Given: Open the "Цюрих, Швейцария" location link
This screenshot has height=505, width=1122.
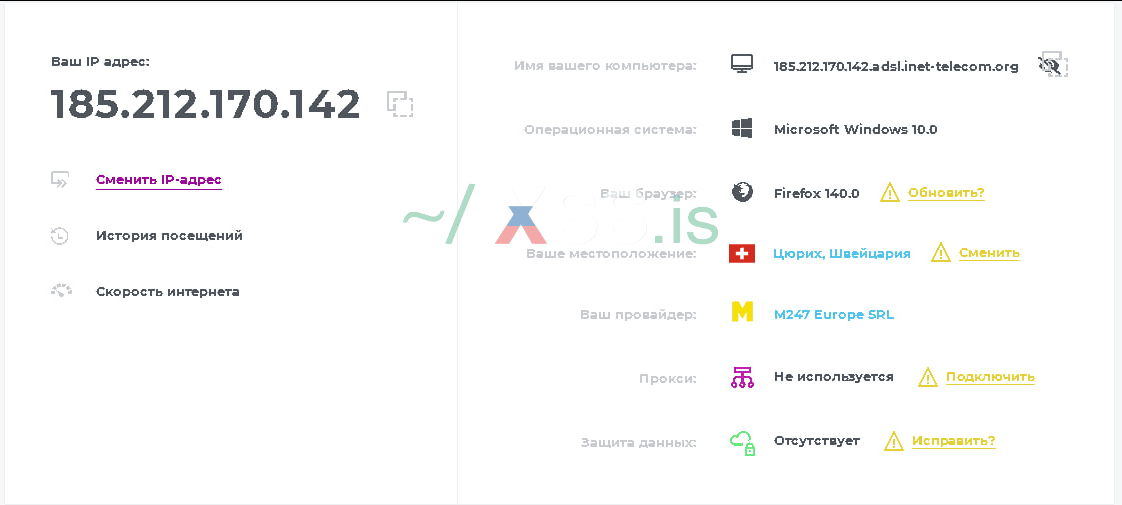Looking at the screenshot, I should 841,254.
